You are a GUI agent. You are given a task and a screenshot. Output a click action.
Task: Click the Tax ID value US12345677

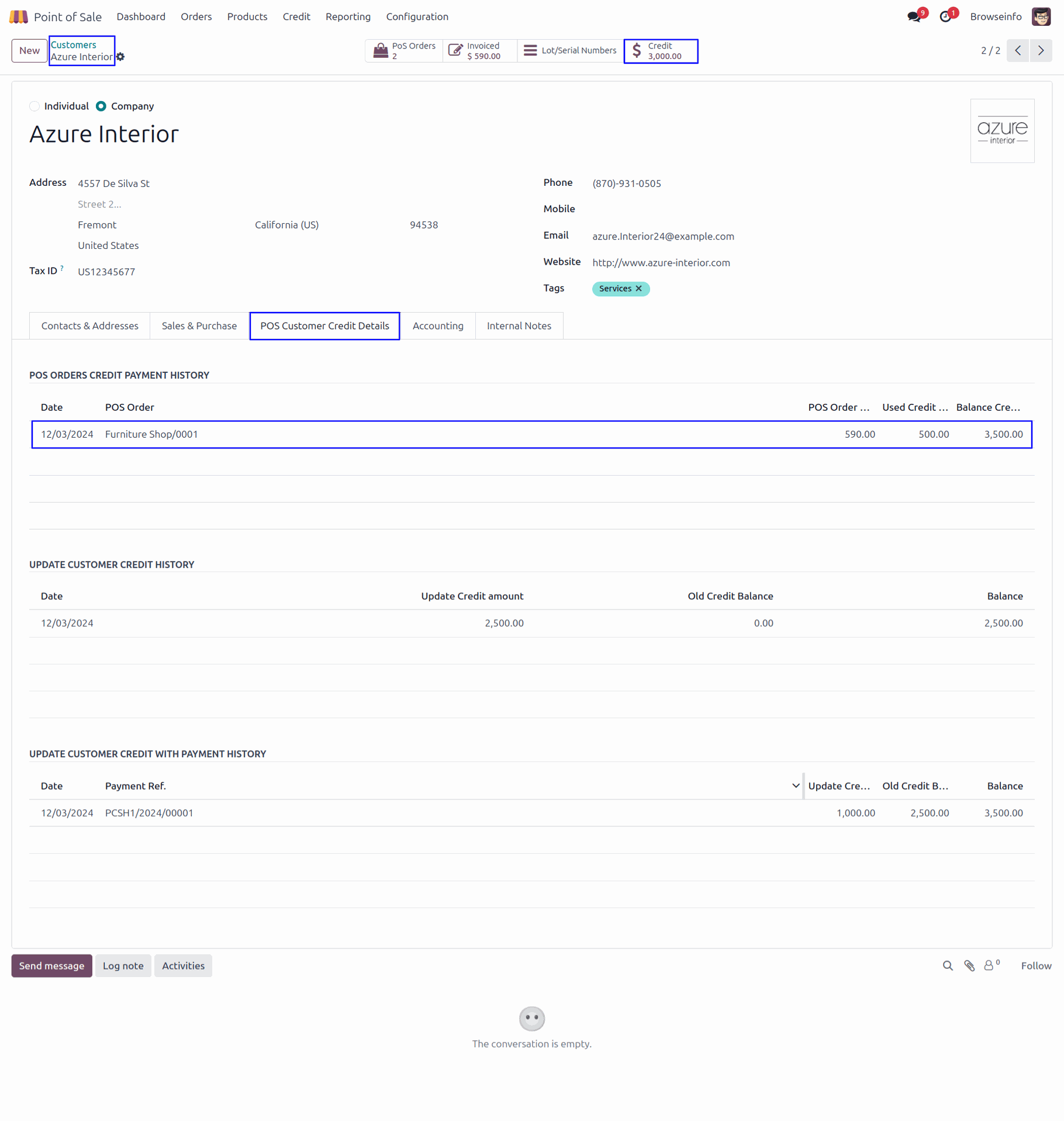pyautogui.click(x=106, y=272)
